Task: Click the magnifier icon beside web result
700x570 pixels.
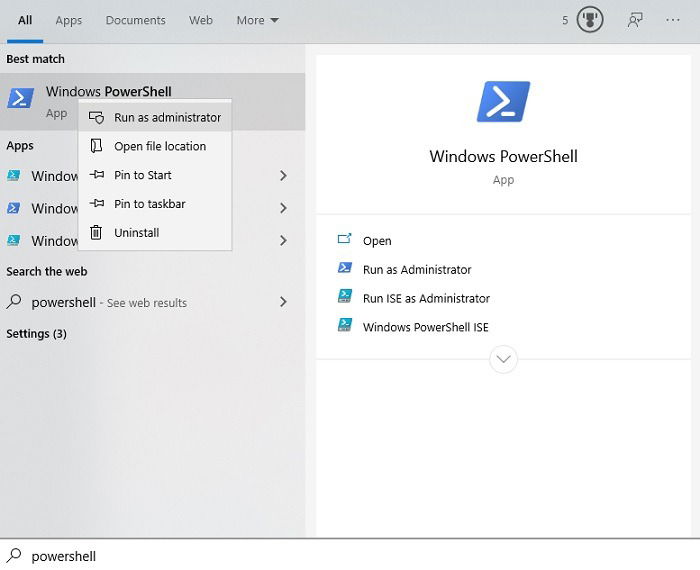Action: click(x=14, y=302)
